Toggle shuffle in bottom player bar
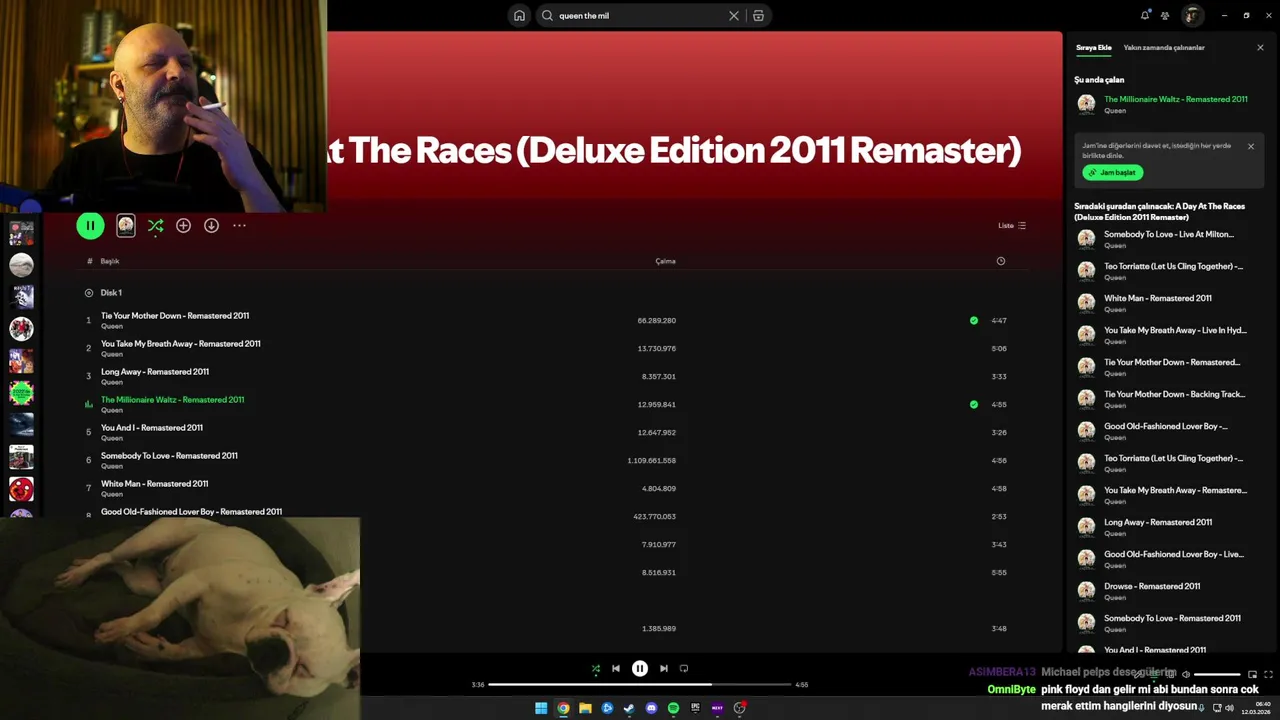The image size is (1280, 720). point(596,669)
